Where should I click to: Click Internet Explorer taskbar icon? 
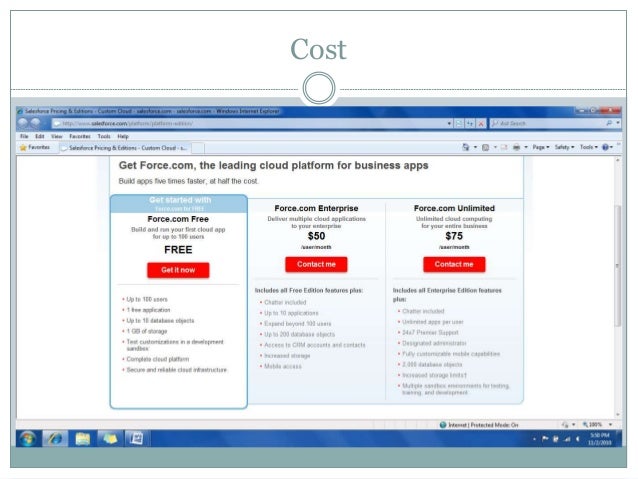point(55,439)
